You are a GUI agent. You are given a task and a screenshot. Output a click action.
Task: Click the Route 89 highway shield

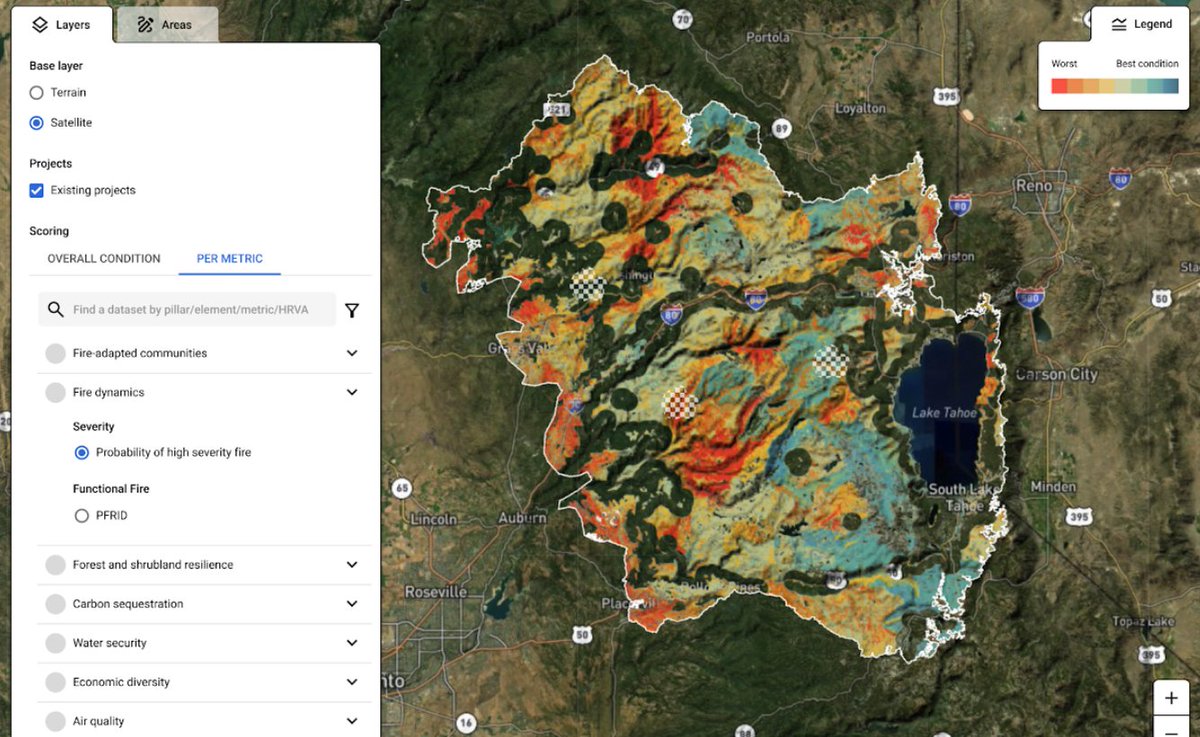(781, 128)
